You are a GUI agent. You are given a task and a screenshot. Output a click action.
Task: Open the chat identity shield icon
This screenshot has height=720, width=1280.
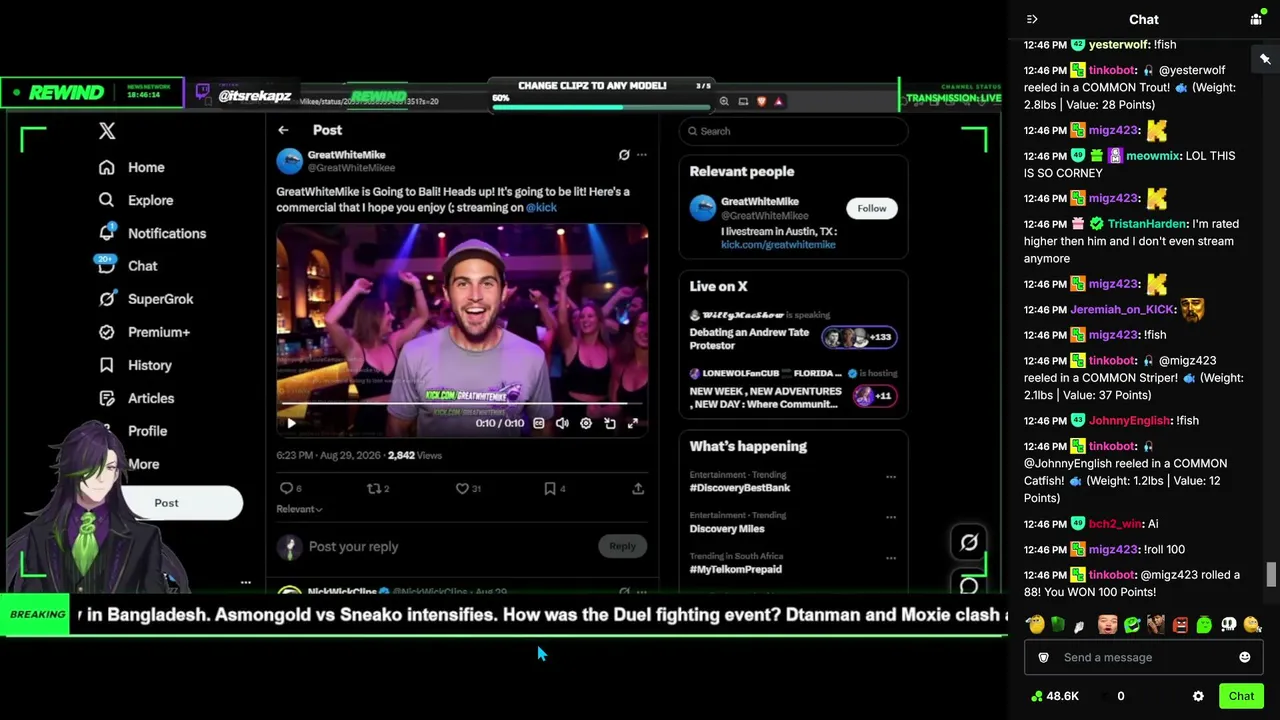coord(1043,657)
